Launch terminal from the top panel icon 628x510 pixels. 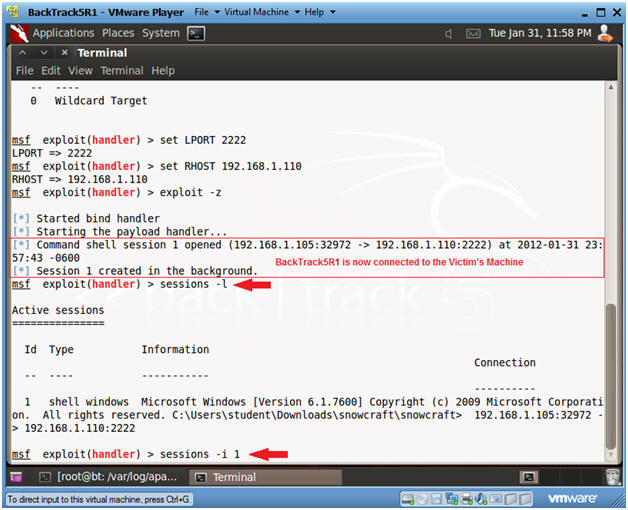point(196,33)
